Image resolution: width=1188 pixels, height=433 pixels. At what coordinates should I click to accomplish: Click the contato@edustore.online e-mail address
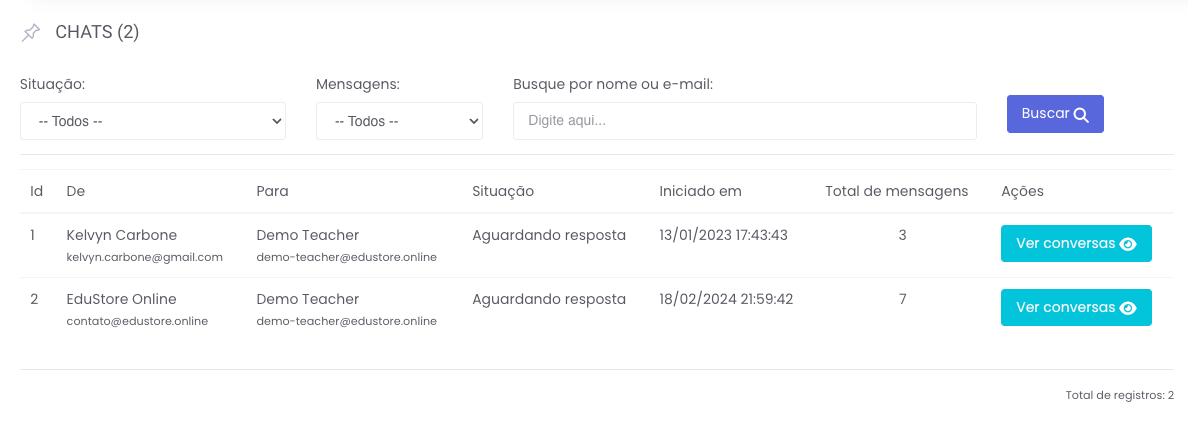[x=137, y=321]
